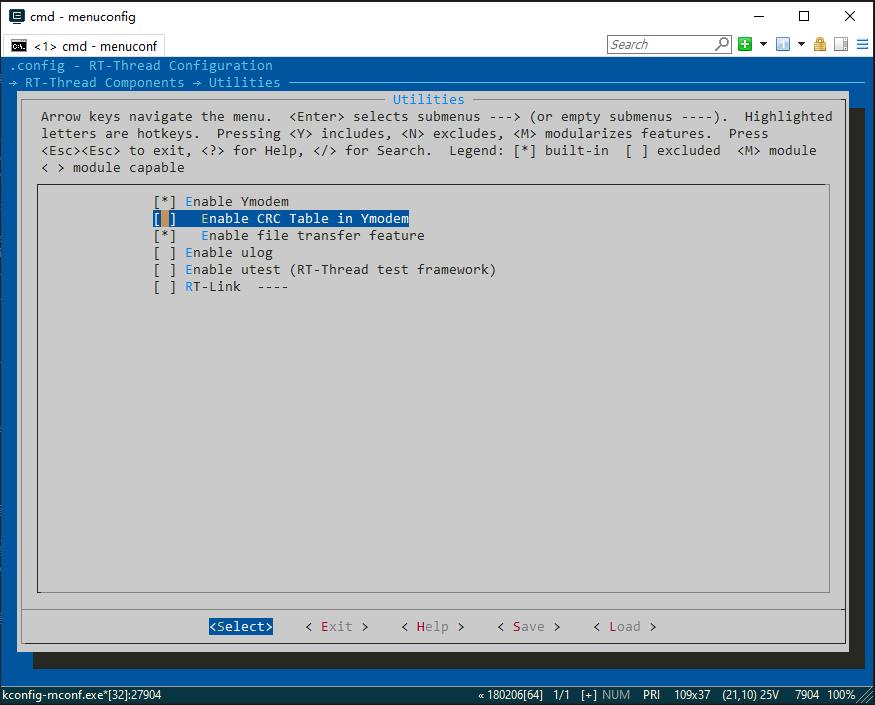Toggle Enable file transfer feature checkbox
Viewport: 875px width, 705px height.
click(165, 236)
